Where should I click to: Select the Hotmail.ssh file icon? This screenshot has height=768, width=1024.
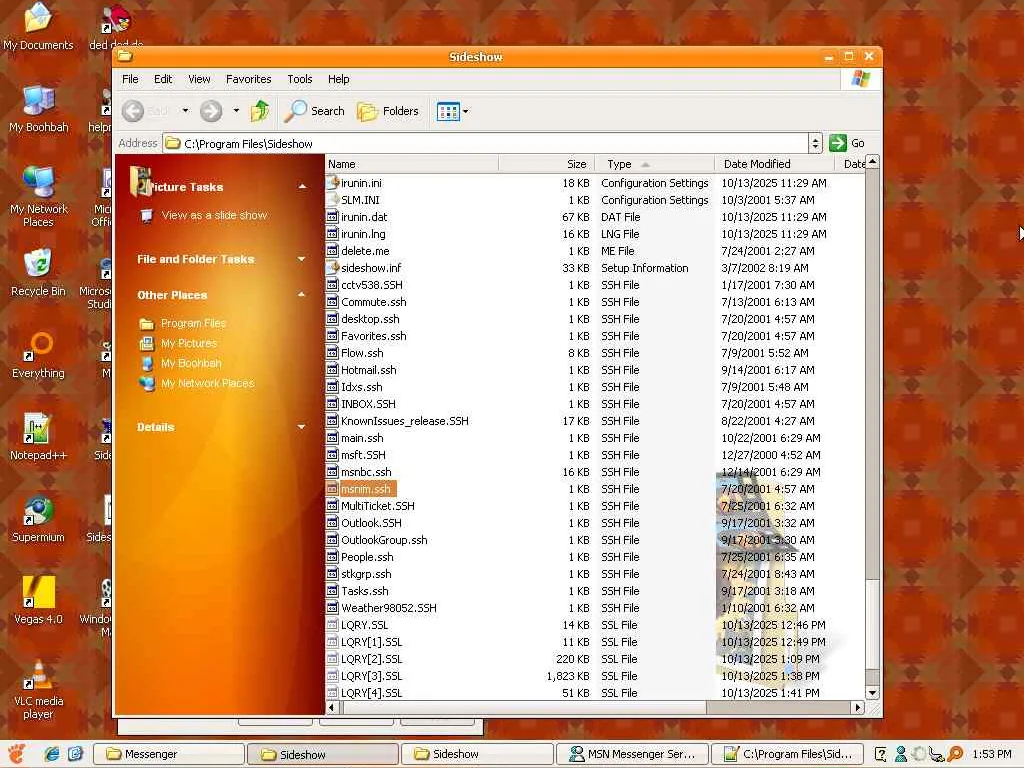click(x=332, y=370)
